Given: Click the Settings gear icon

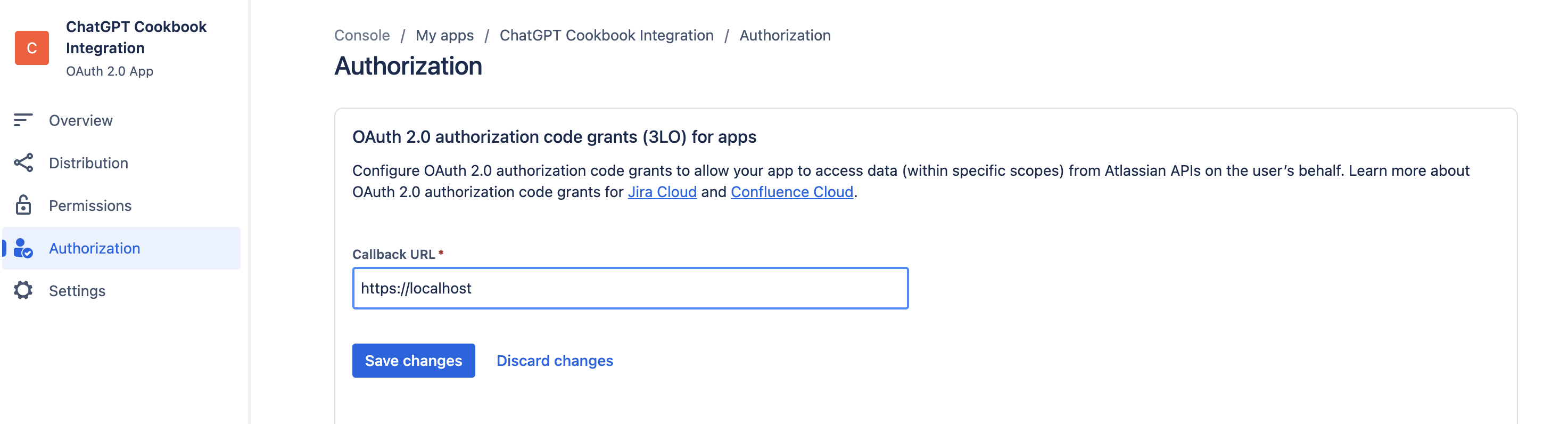Looking at the screenshot, I should tap(23, 291).
